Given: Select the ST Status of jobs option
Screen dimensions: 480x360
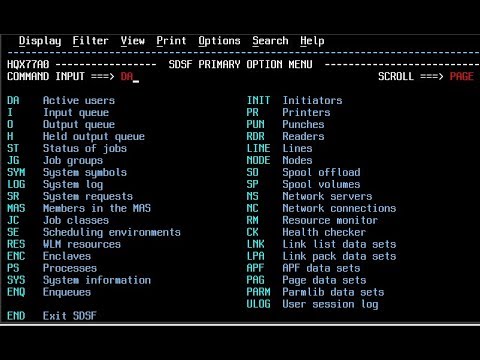Looking at the screenshot, I should (67, 148).
